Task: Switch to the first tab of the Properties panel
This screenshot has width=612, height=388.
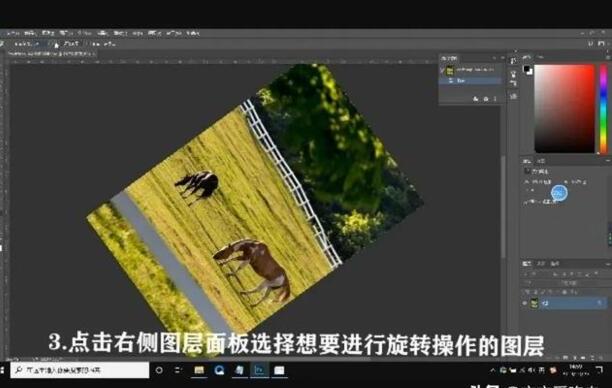Action: coord(527,161)
